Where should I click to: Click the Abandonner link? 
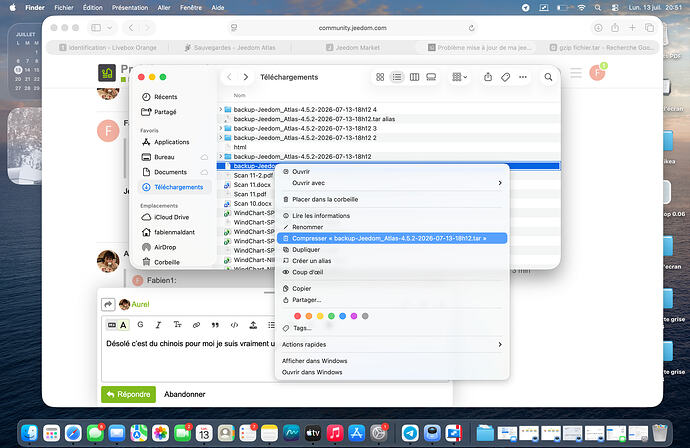(x=184, y=394)
